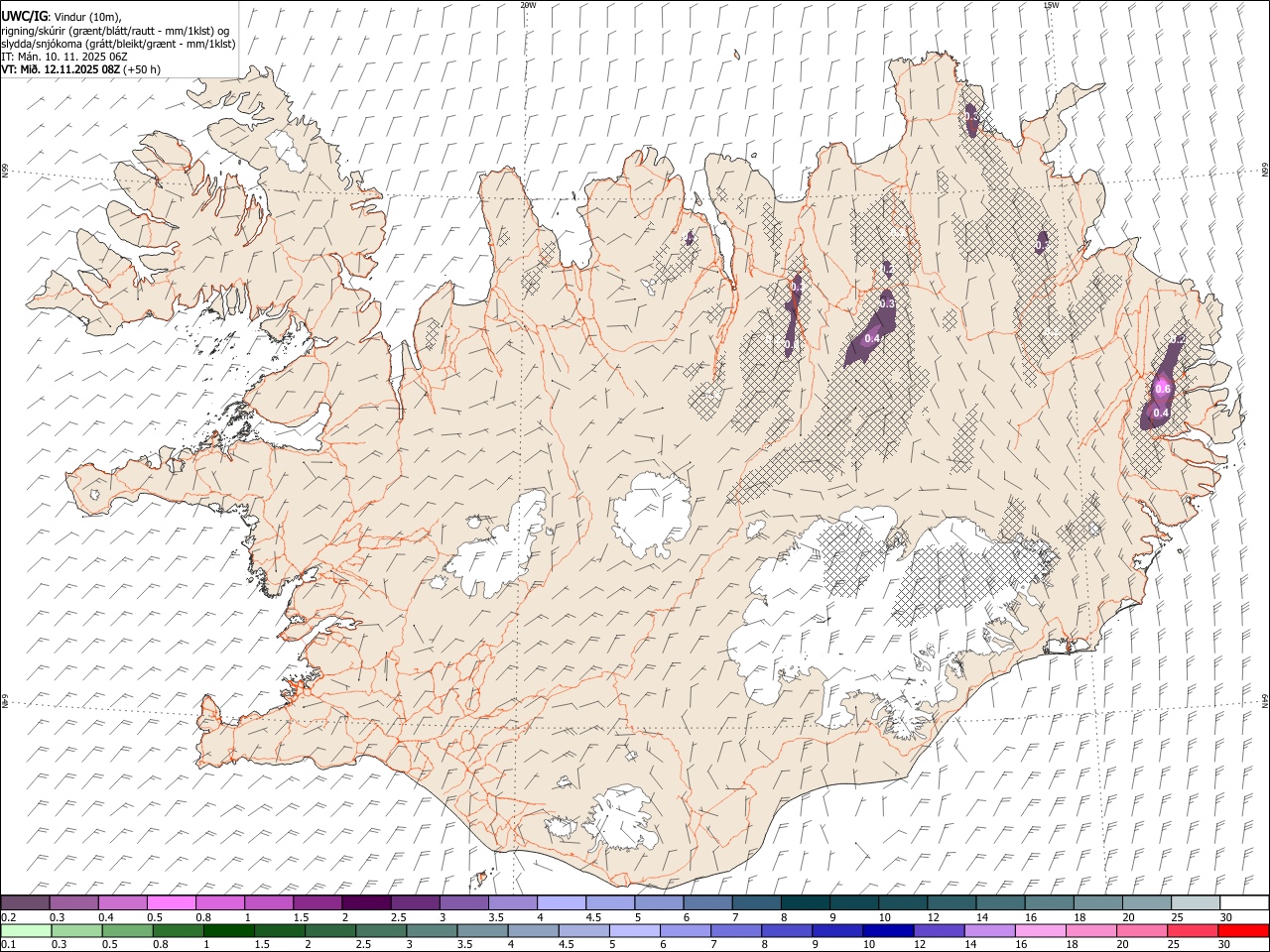Screen dimensions: 1270x952
Task: Click the '3.5' label under the snow scale
Action: (x=496, y=917)
